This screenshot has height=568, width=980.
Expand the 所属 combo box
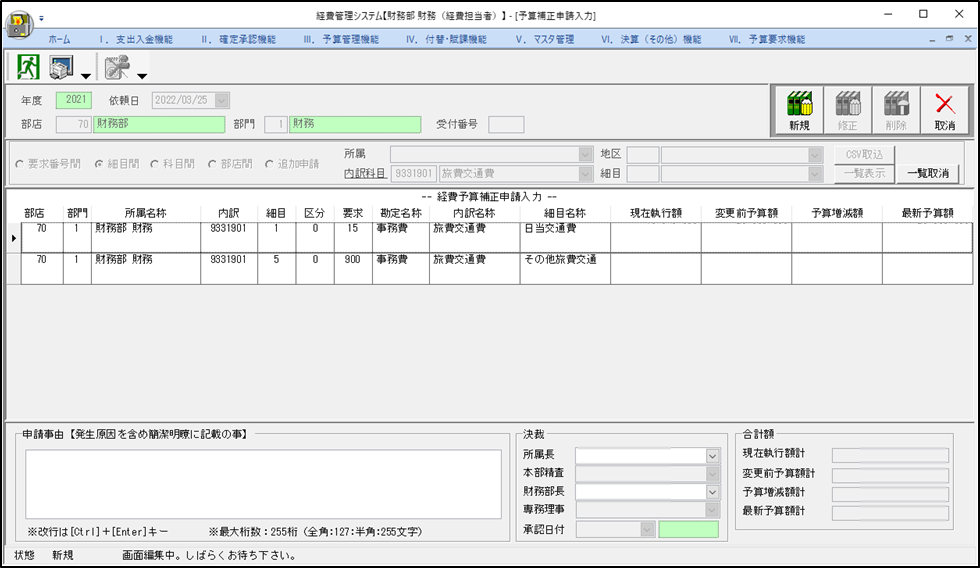[x=585, y=154]
